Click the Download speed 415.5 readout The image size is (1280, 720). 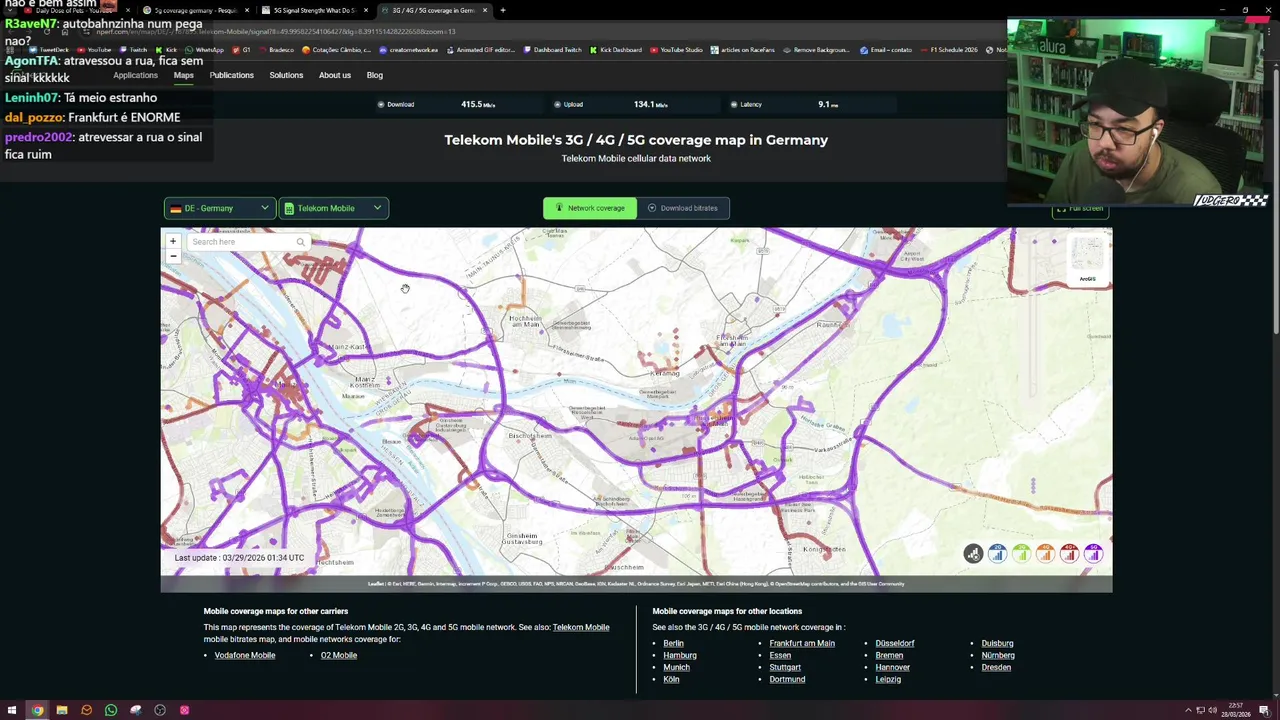[x=478, y=104]
